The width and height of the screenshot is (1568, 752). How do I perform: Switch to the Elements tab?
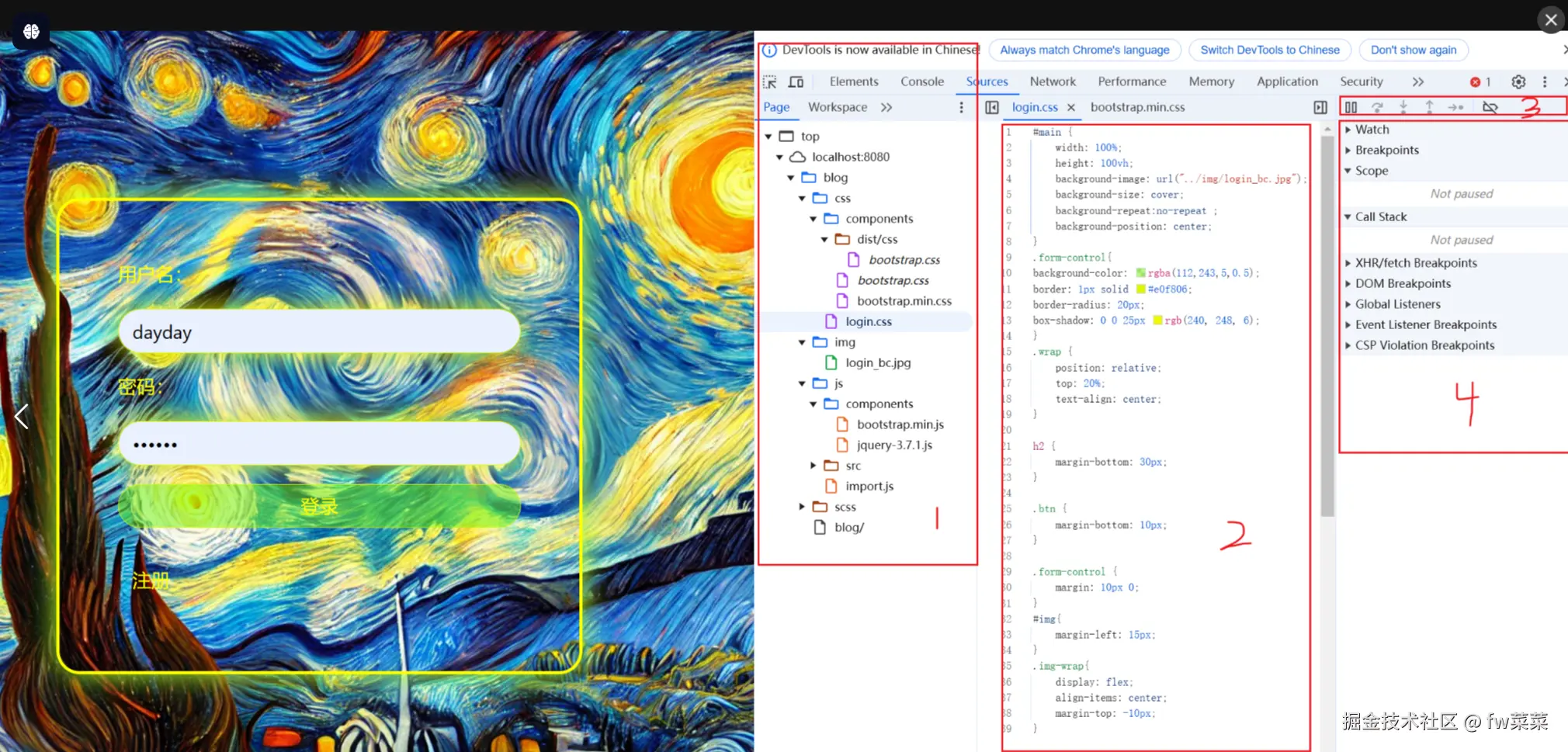854,81
